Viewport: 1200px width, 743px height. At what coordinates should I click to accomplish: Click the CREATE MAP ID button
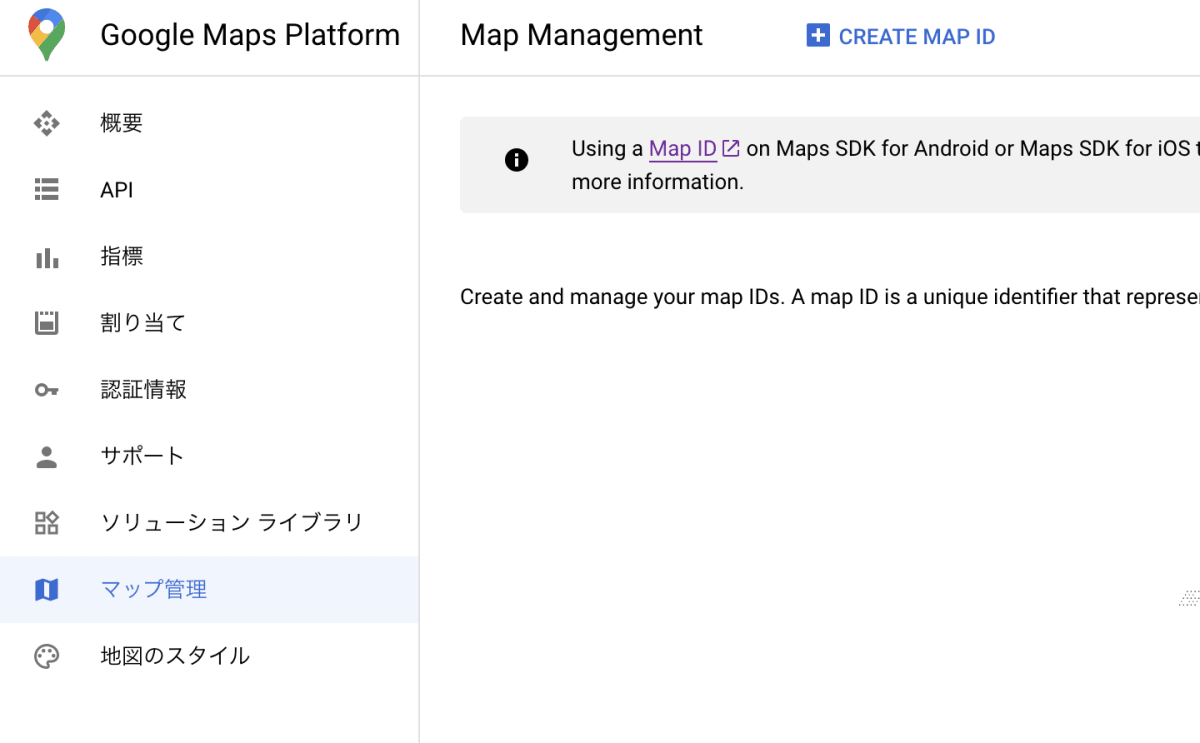click(901, 36)
